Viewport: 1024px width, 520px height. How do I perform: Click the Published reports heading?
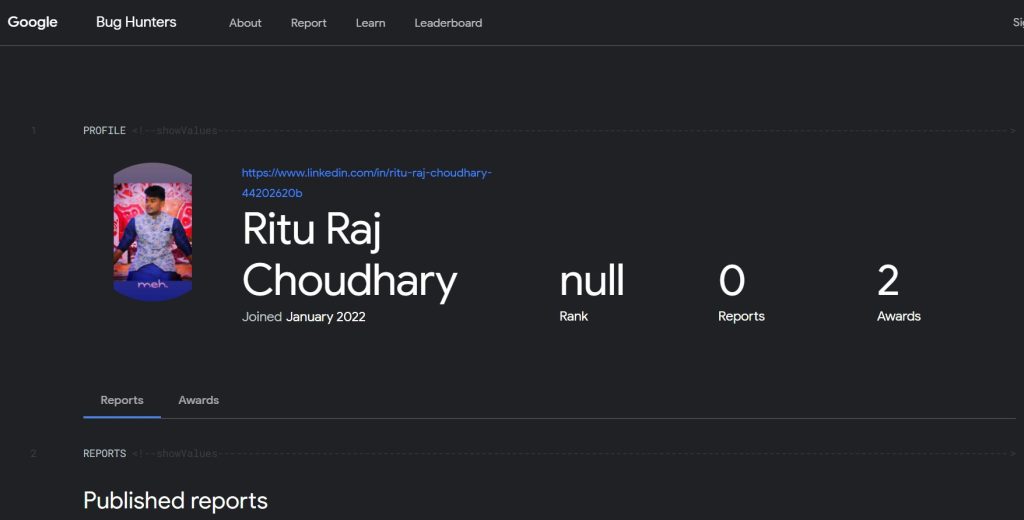tap(175, 500)
